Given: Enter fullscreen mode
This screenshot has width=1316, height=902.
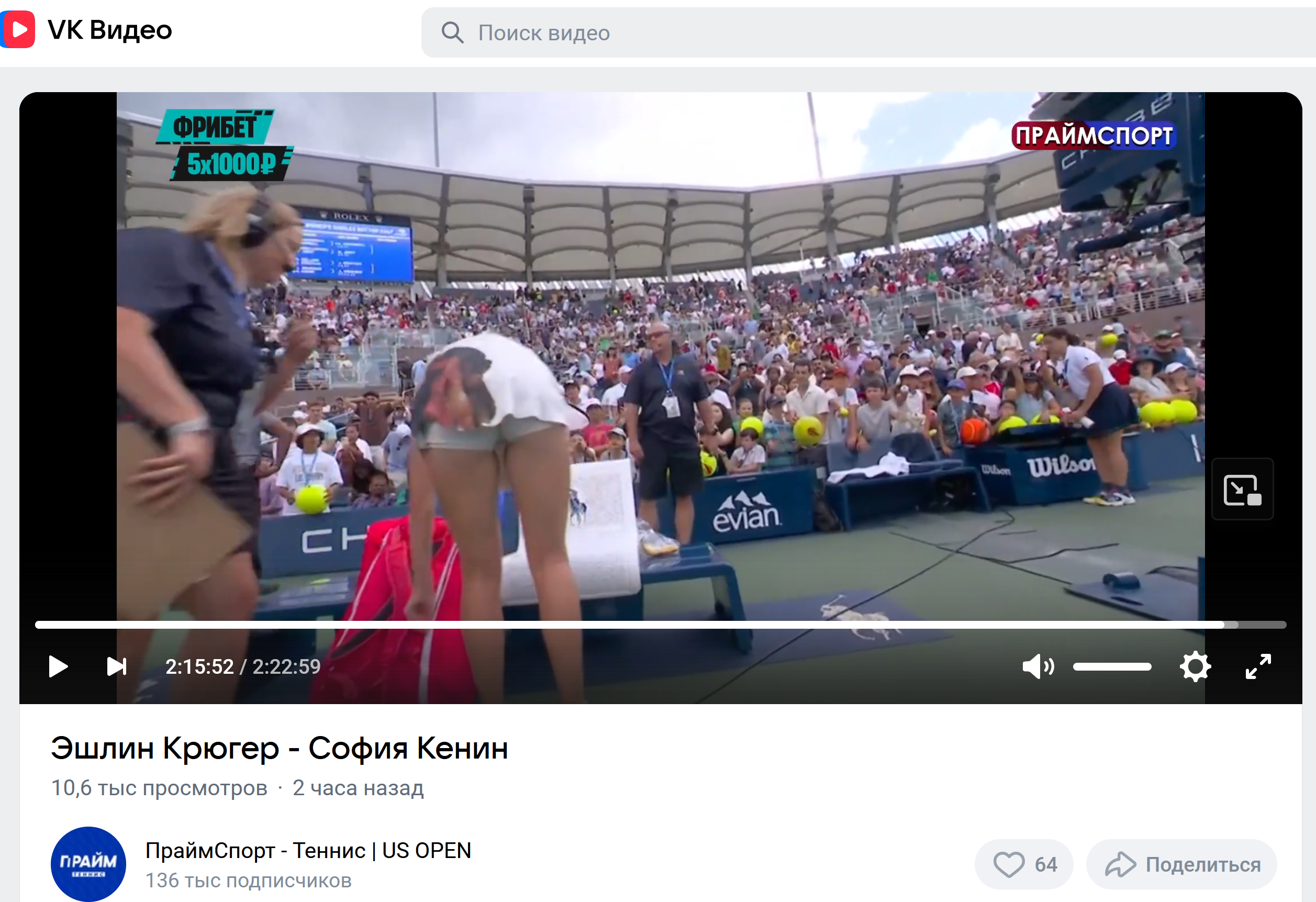Looking at the screenshot, I should pos(1258,666).
